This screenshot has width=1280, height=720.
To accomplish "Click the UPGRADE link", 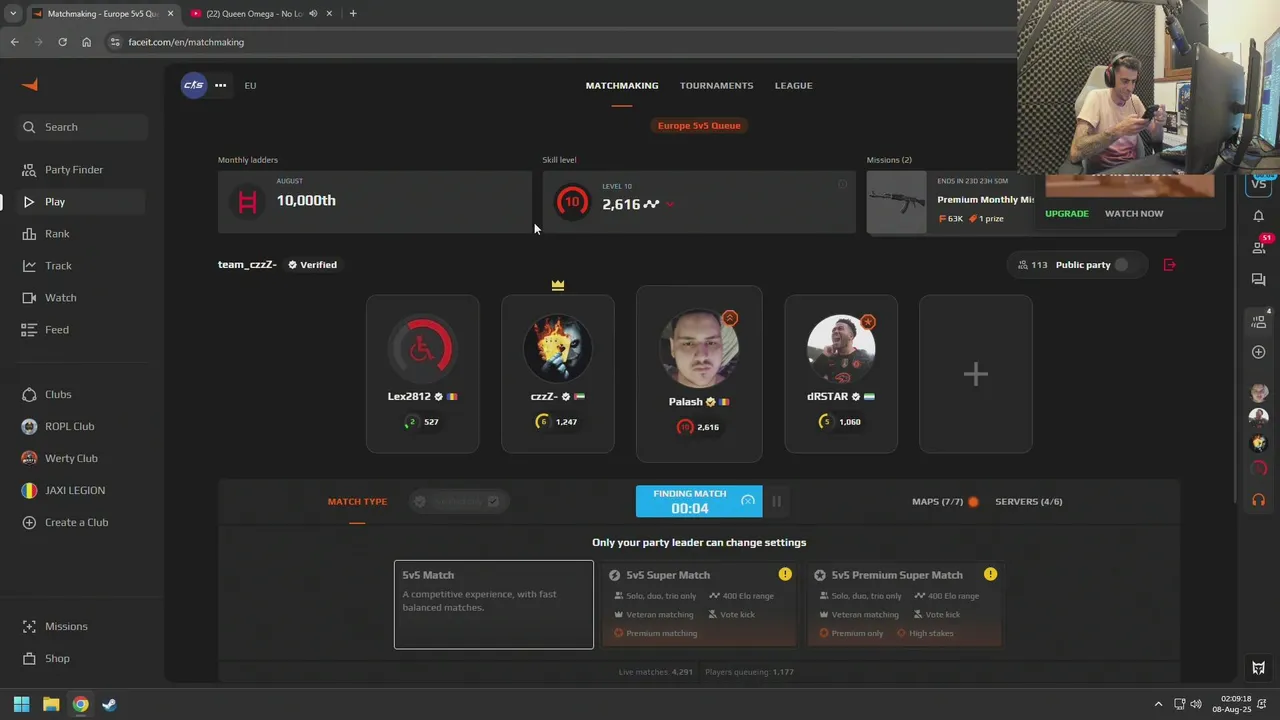I will pos(1067,214).
